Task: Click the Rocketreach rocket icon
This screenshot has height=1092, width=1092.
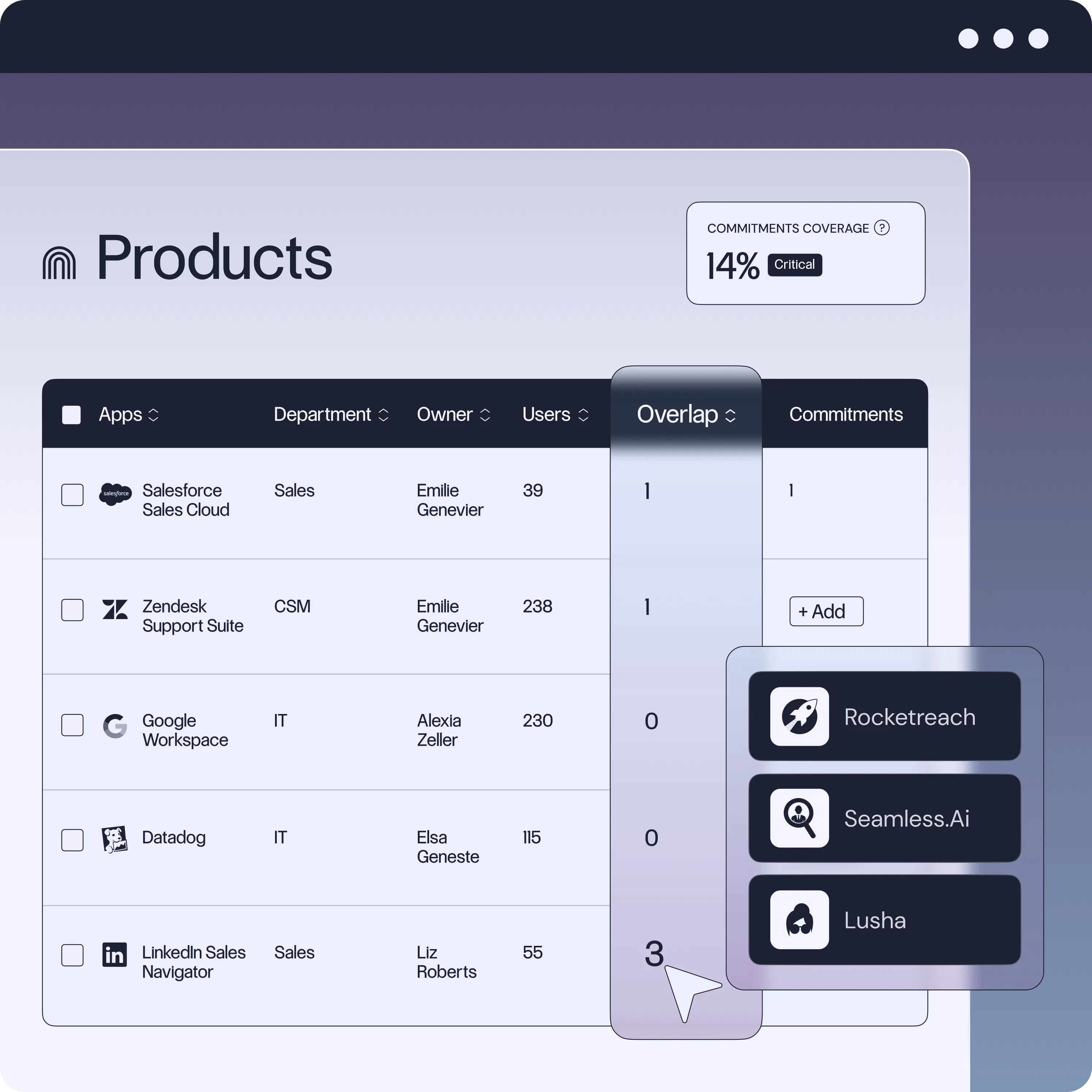Action: [799, 717]
